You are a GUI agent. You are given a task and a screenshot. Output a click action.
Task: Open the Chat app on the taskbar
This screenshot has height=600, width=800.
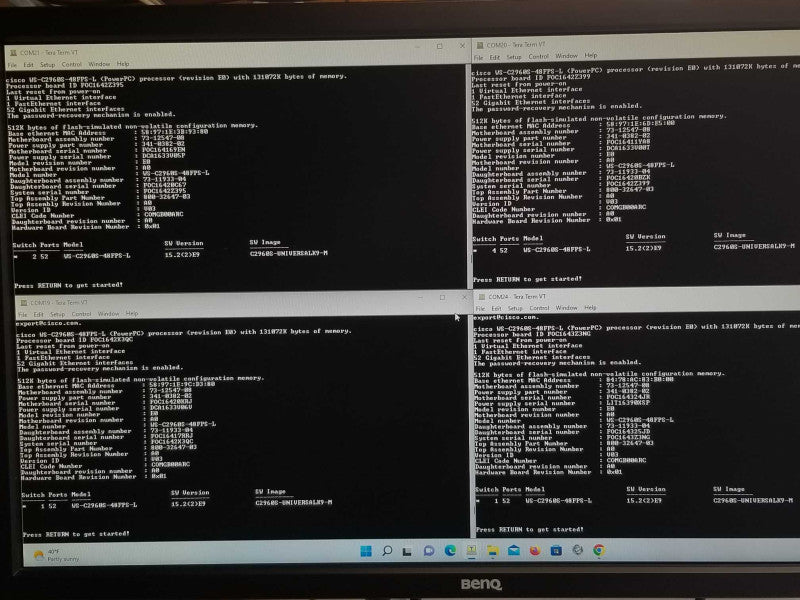[429, 551]
